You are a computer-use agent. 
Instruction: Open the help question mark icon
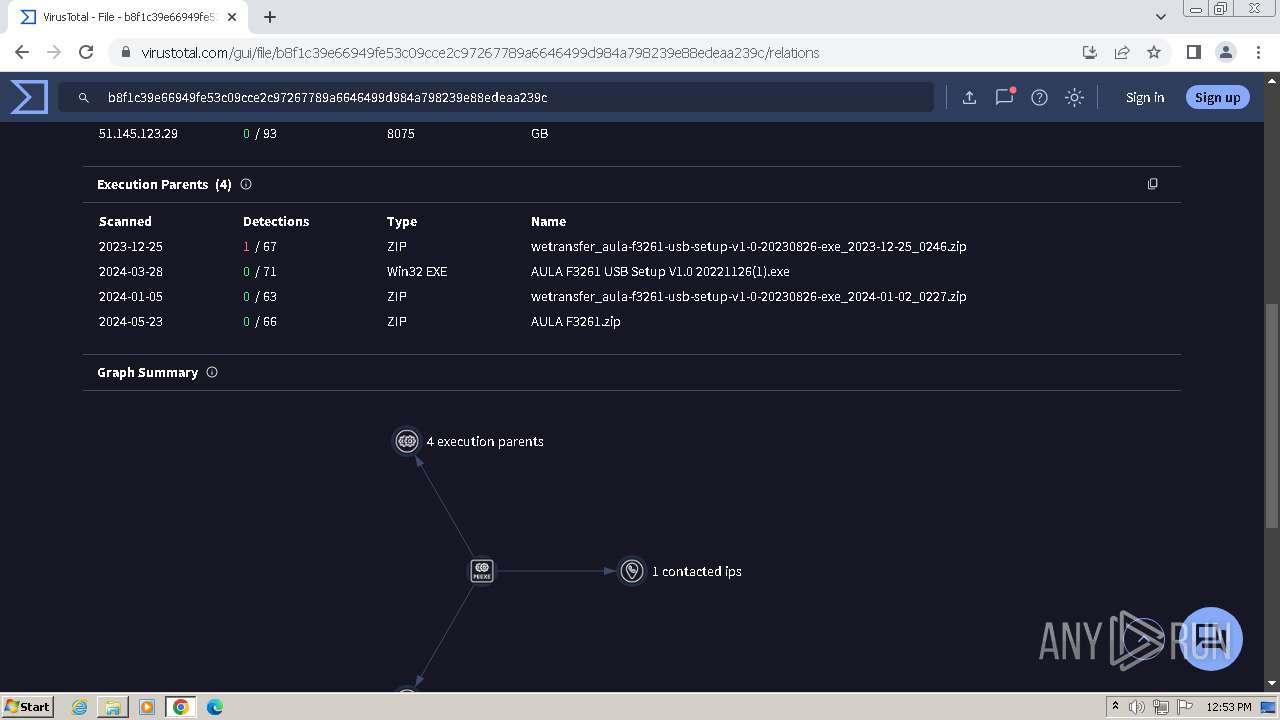click(x=1039, y=97)
